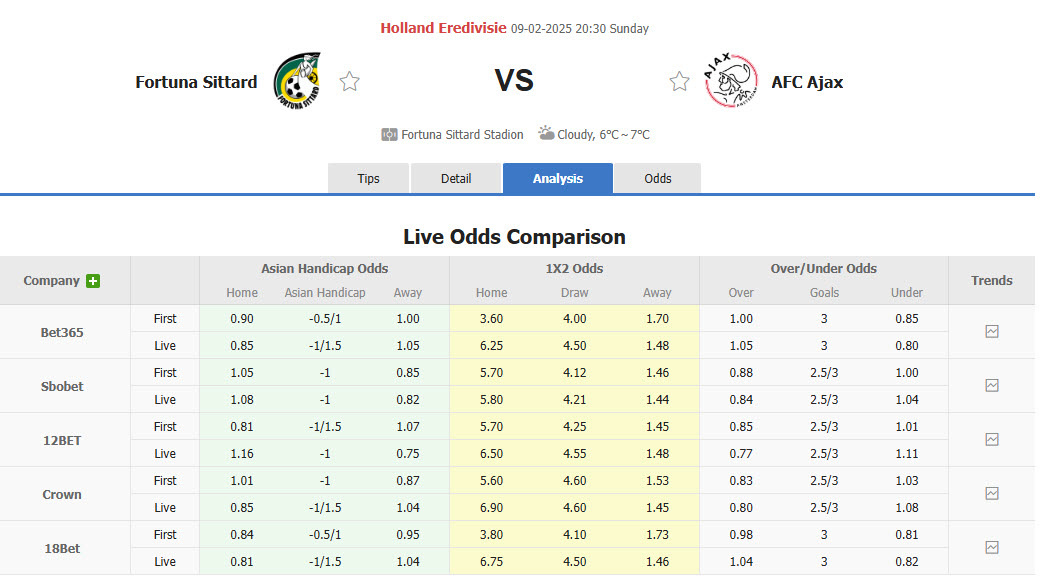Open the 18Bet trends chart icon
Viewport: 1043px width, 580px height.
(x=991, y=548)
